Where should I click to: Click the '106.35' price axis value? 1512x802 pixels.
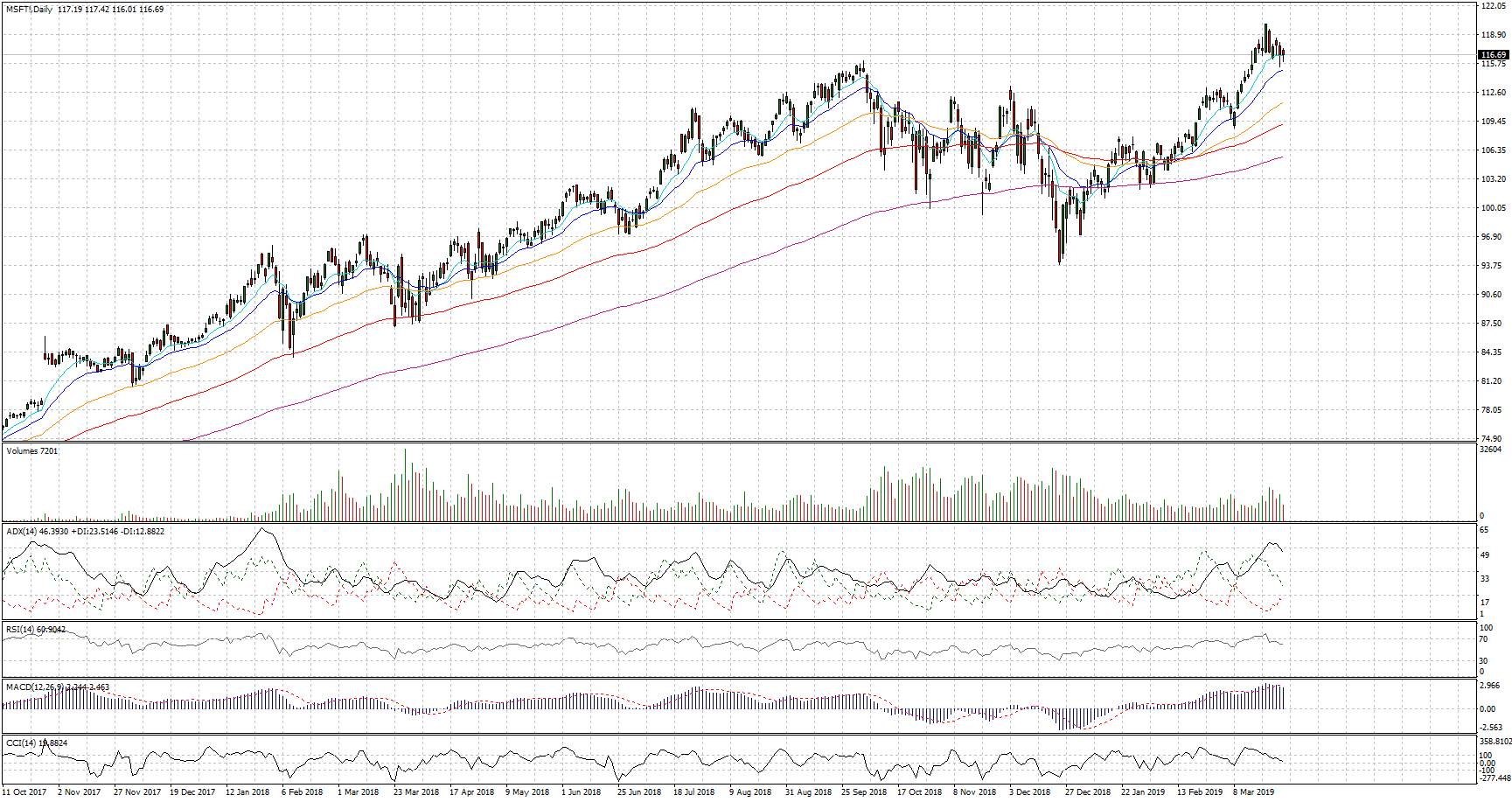1493,150
